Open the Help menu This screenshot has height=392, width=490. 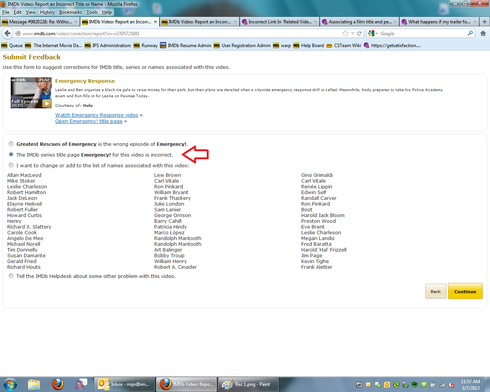(107, 12)
